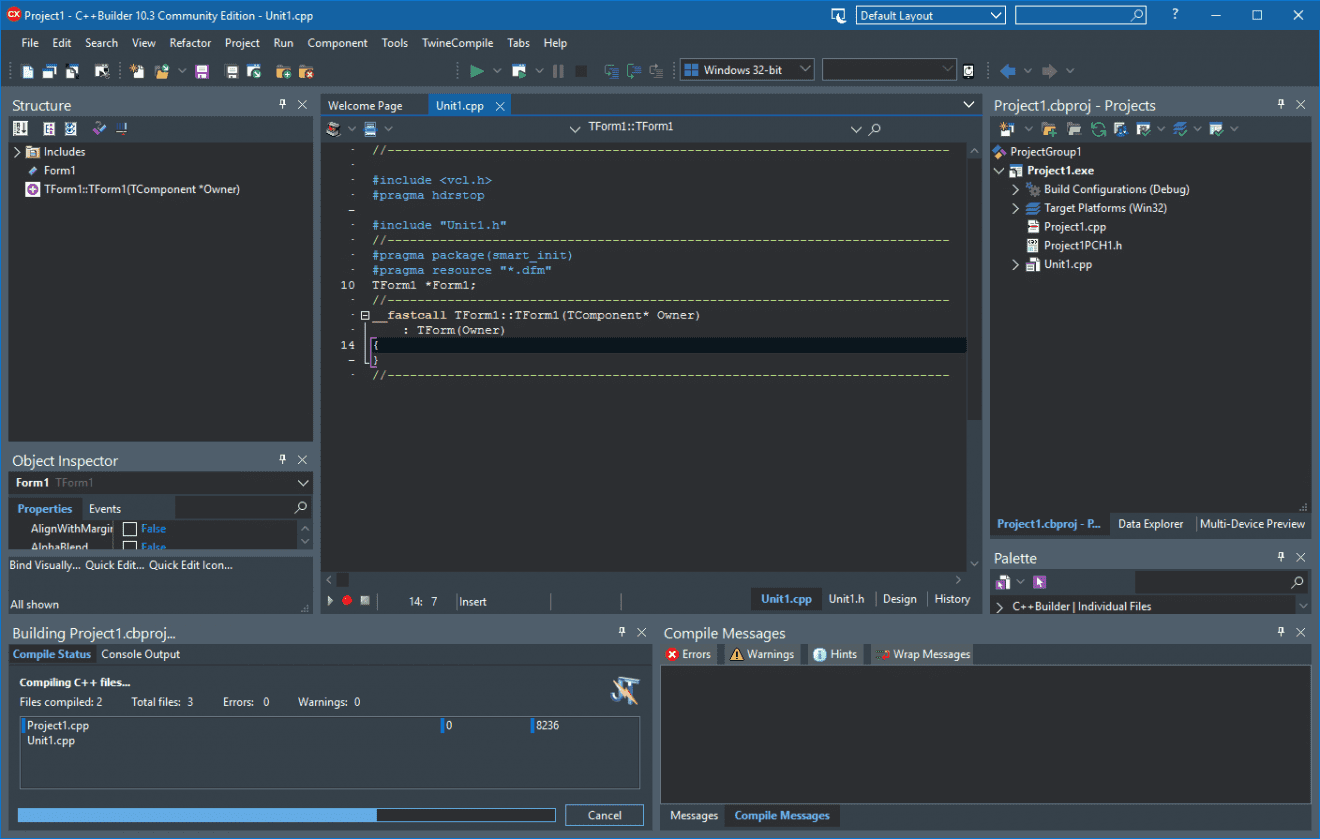This screenshot has width=1320, height=839.
Task: Click the Save Desktop layout icon in title bar
Action: click(x=838, y=15)
